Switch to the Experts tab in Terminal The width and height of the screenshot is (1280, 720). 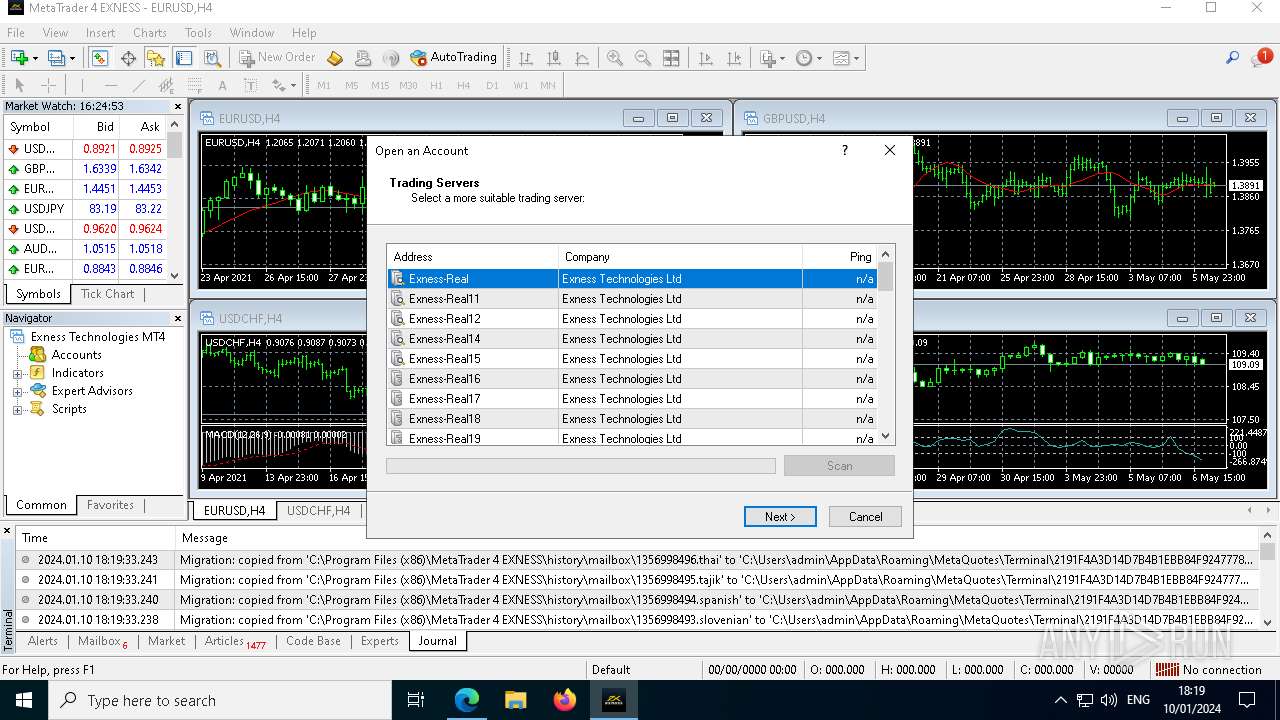[379, 641]
